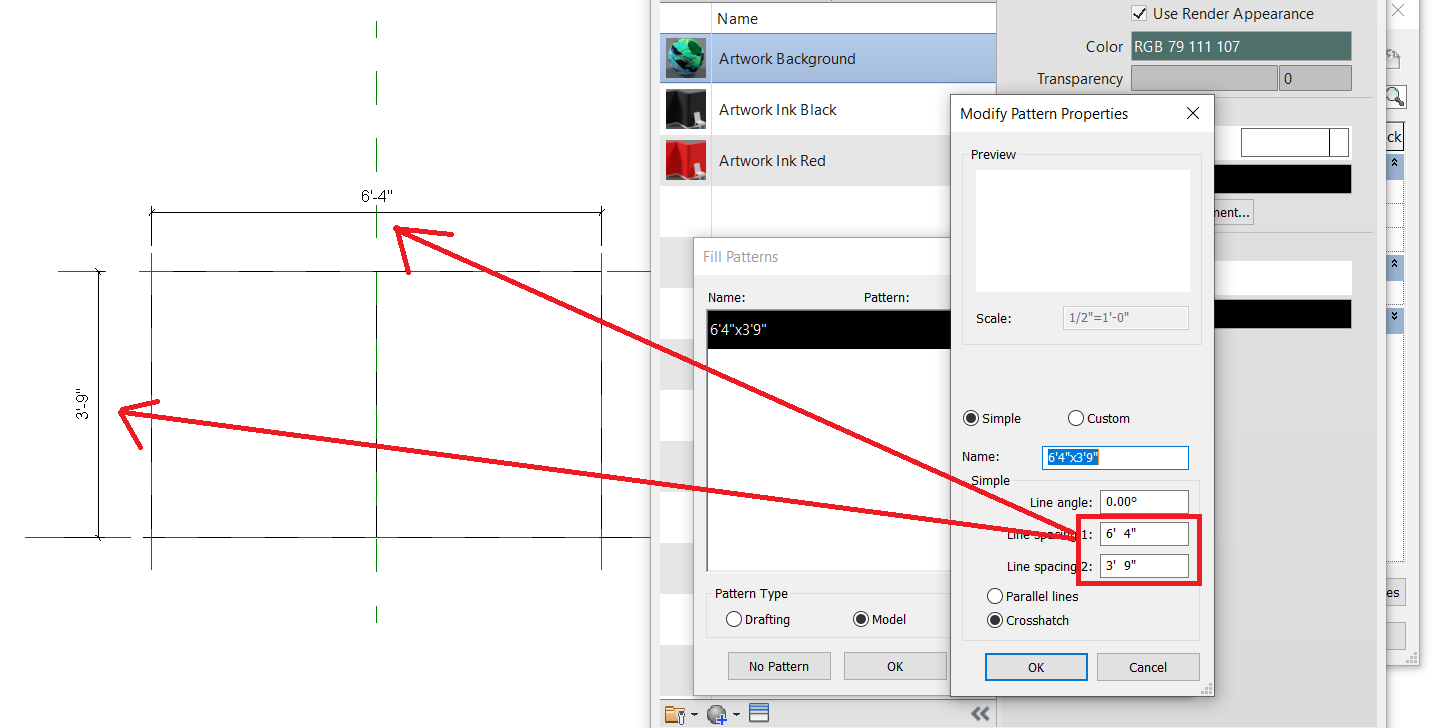
Task: Click the Artwork Background thumbnail
Action: pos(686,58)
